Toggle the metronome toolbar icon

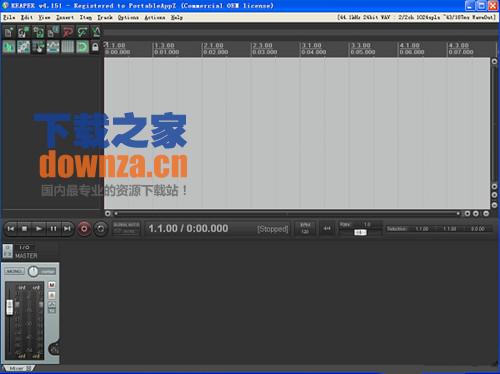(96, 32)
